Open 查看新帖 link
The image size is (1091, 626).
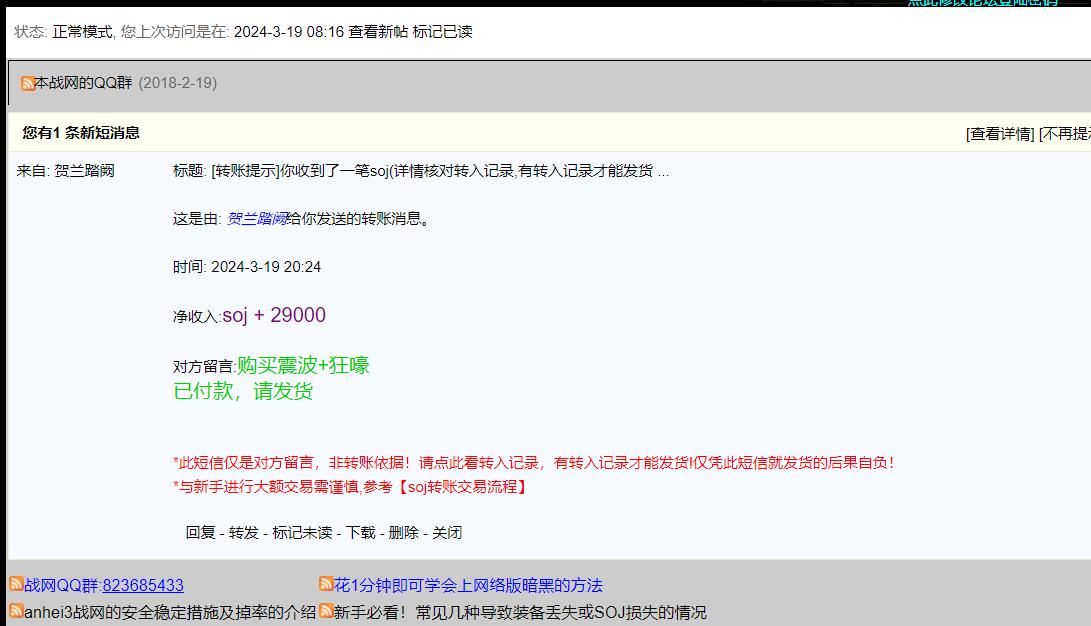[377, 32]
